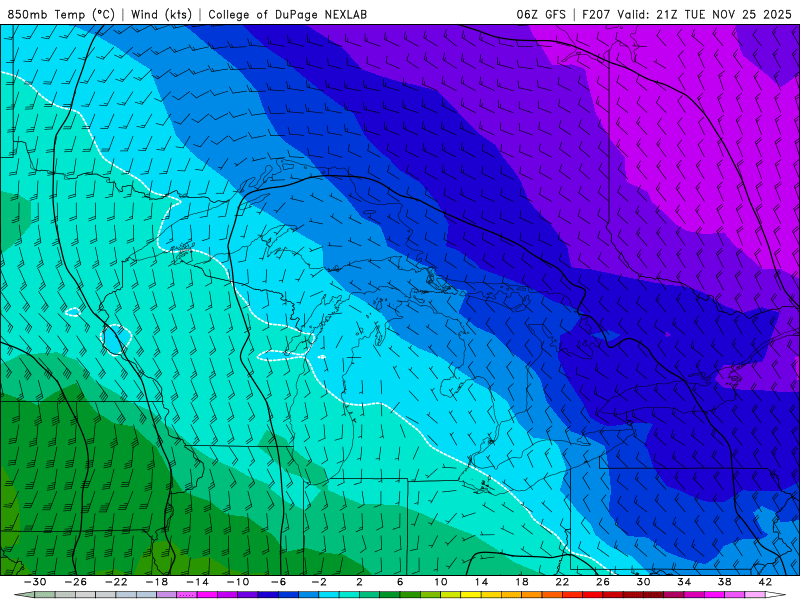Select the positive 22 value on the scale
800x600 pixels.
click(x=562, y=582)
